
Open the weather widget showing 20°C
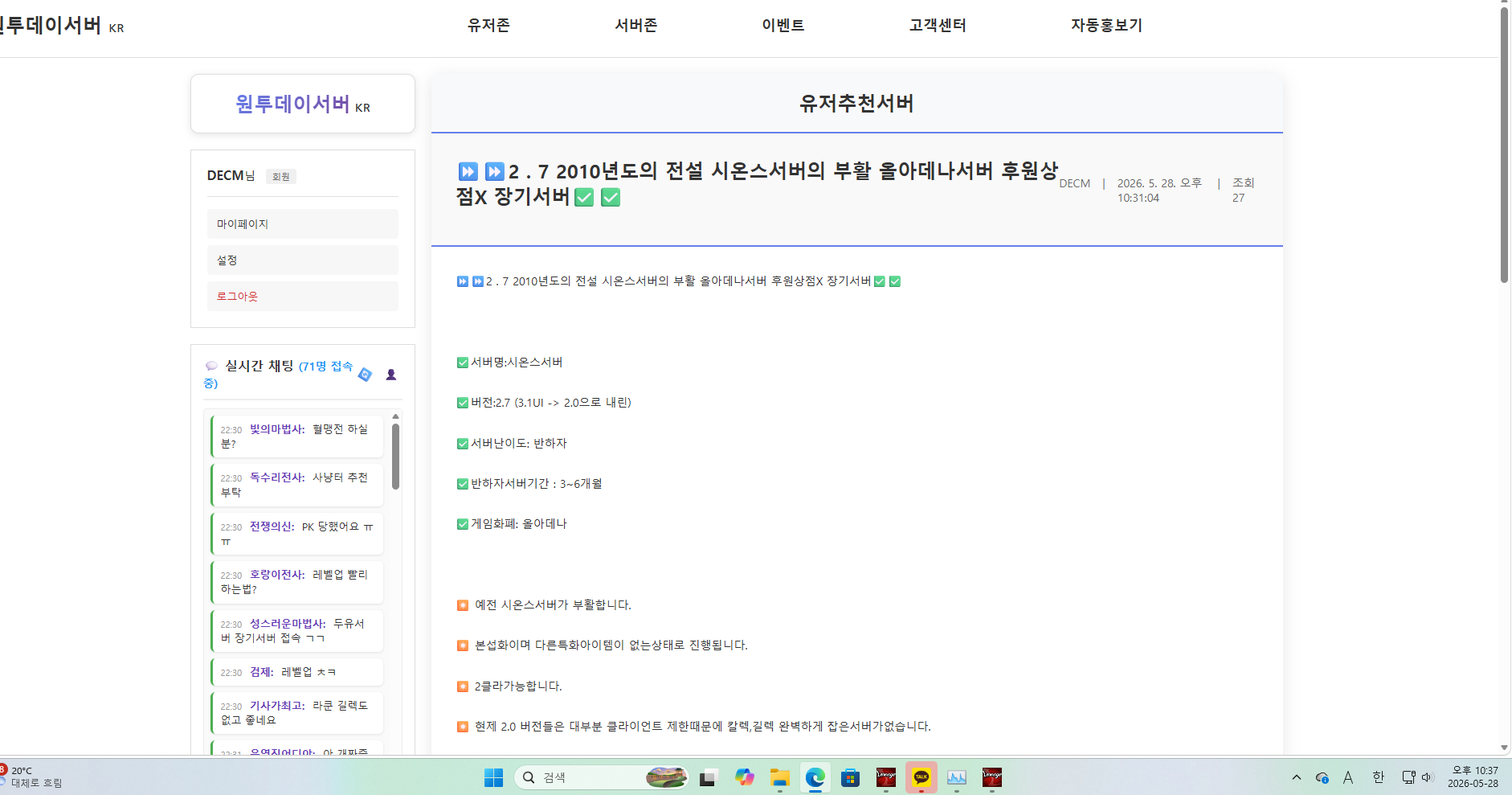32,777
